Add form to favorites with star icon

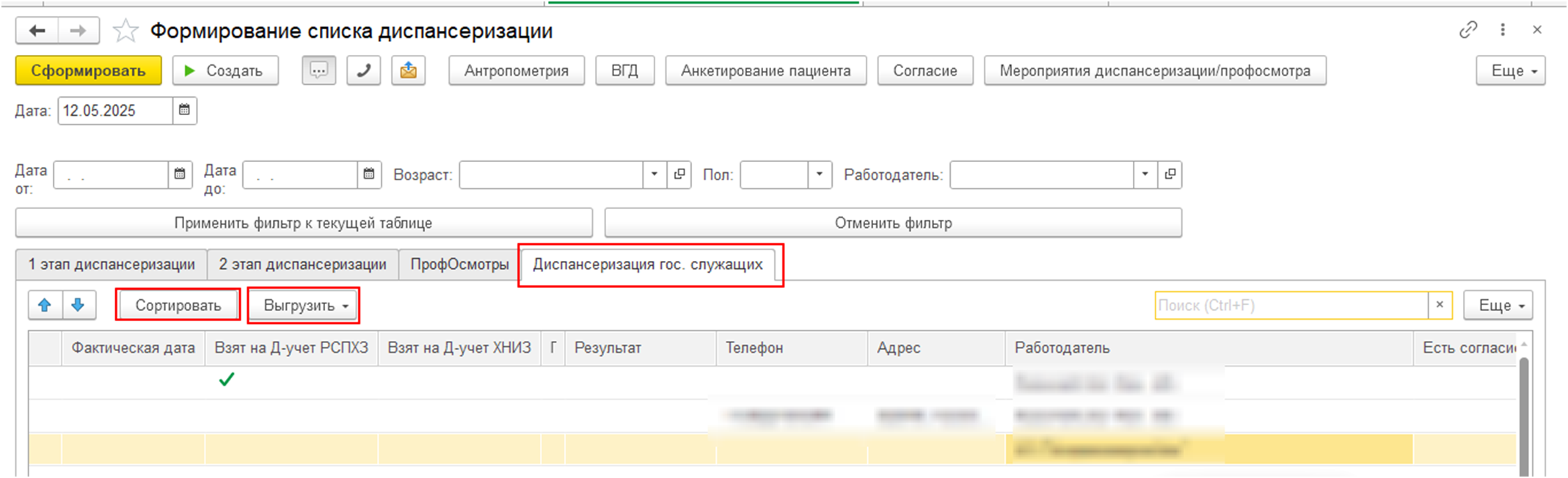pyautogui.click(x=125, y=31)
